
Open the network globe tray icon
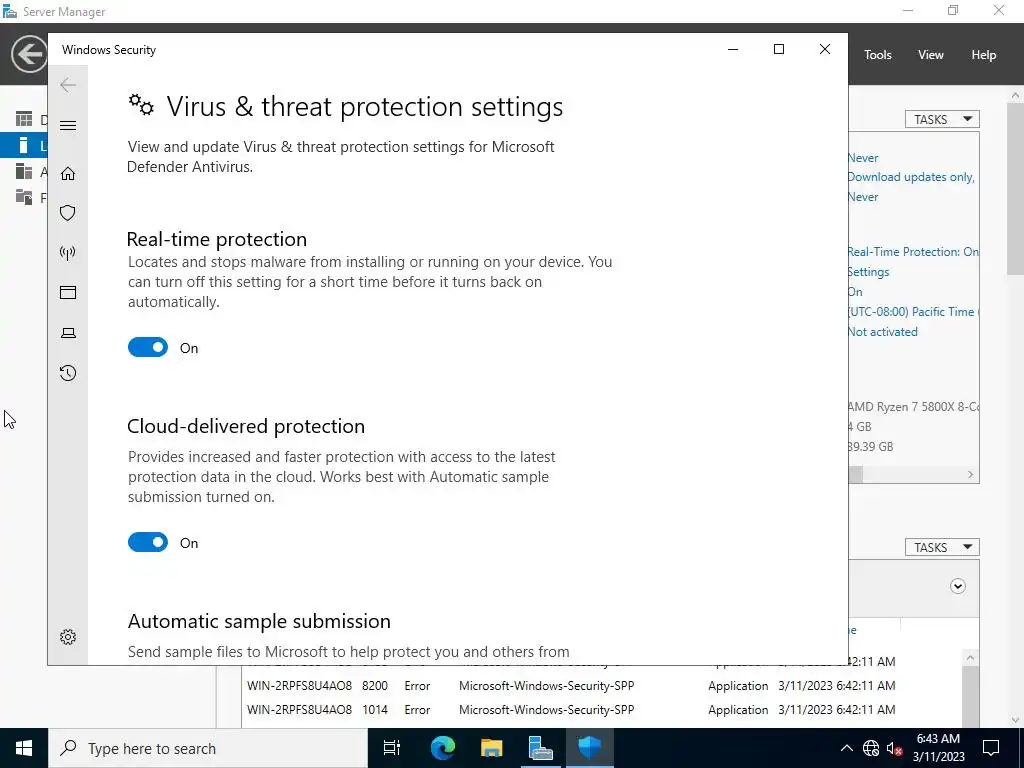pos(871,748)
